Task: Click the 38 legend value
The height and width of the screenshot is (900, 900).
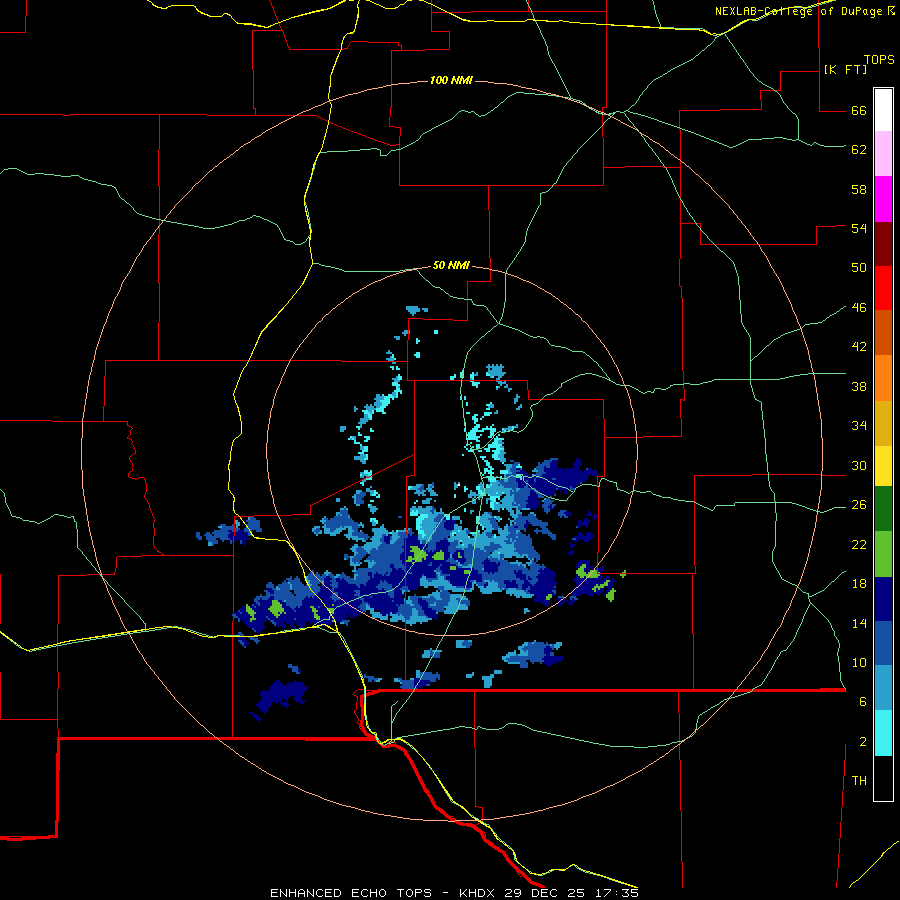Action: click(859, 386)
